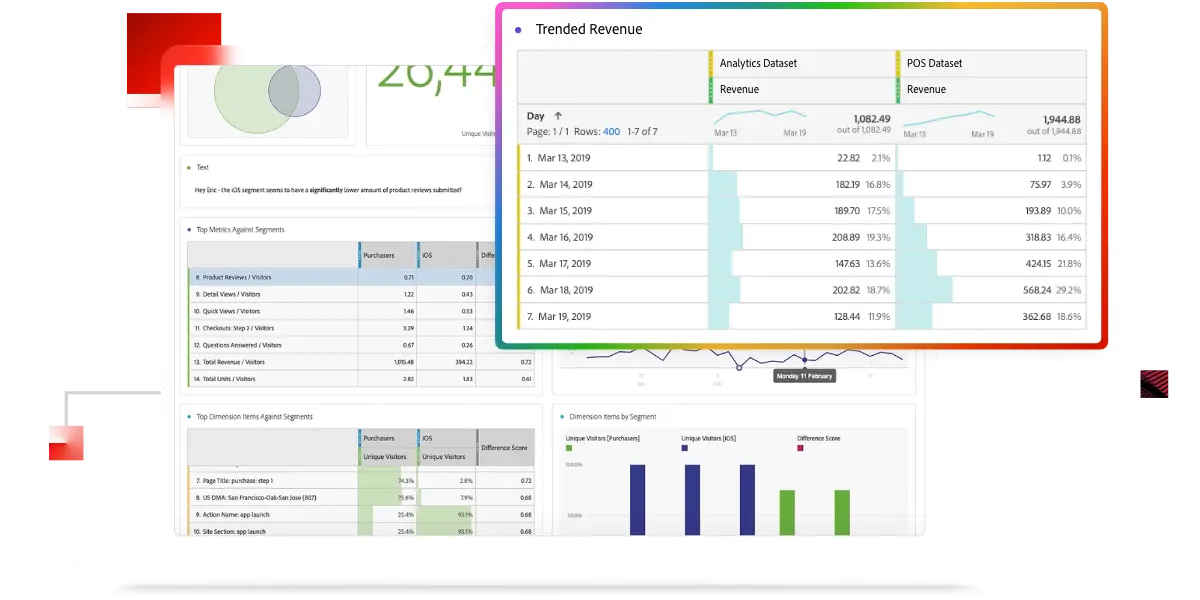Click the POS Dataset revenue sparkline
The height and width of the screenshot is (600, 1200).
coord(948,119)
